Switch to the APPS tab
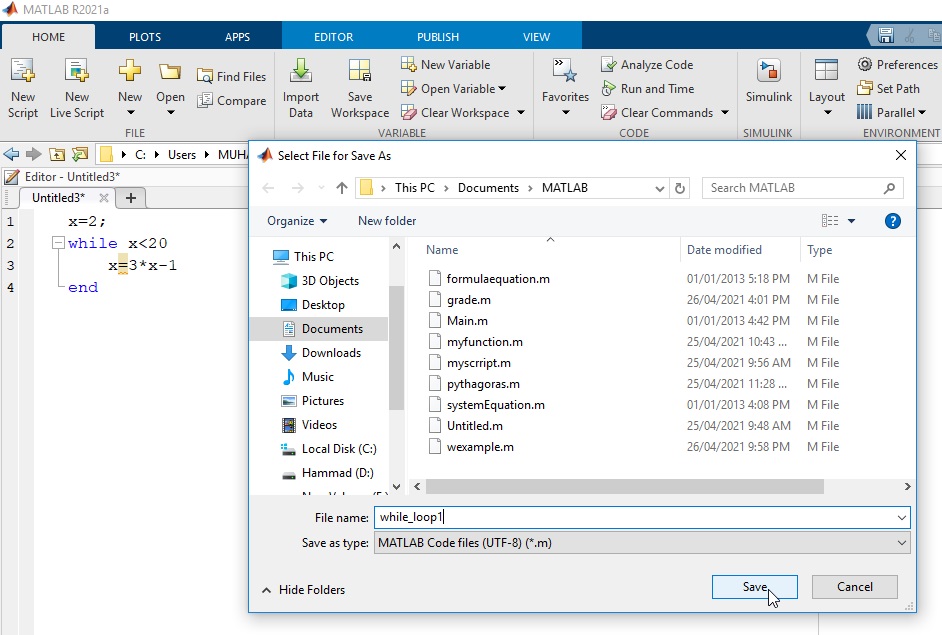The width and height of the screenshot is (942, 635). pyautogui.click(x=237, y=37)
